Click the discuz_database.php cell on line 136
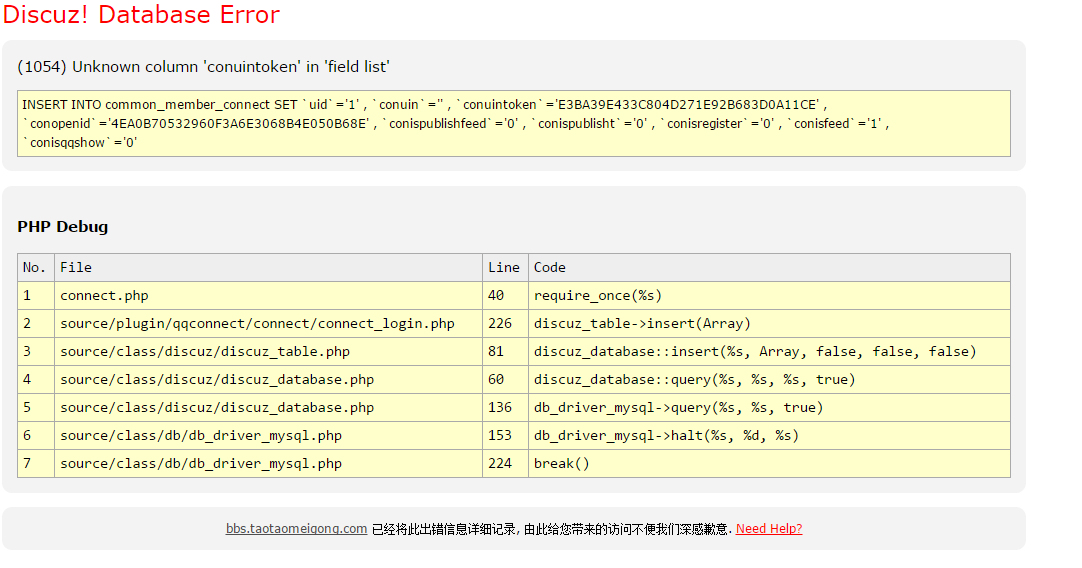 click(x=217, y=408)
